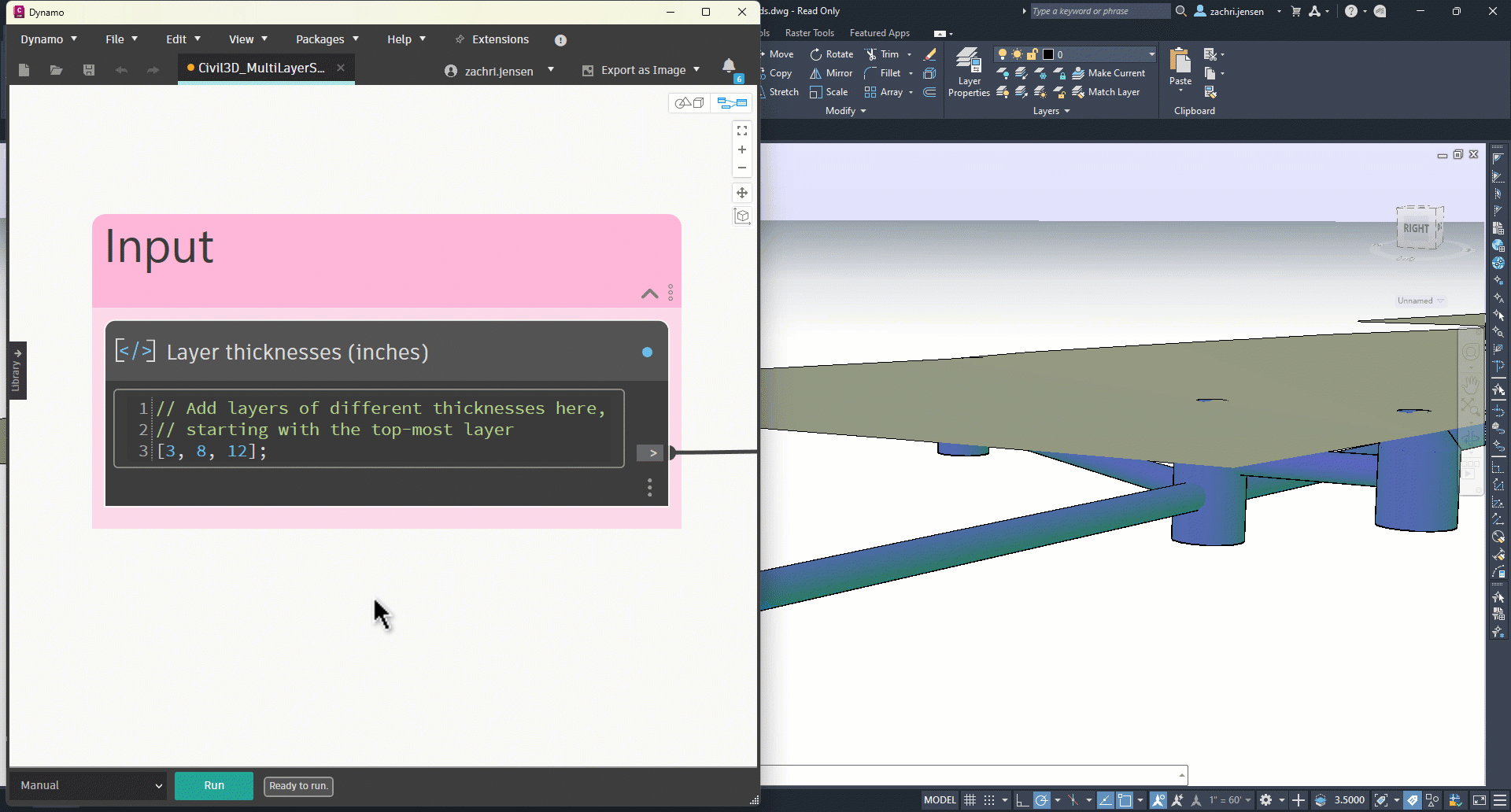
Task: Open file using the folder icon
Action: [56, 70]
